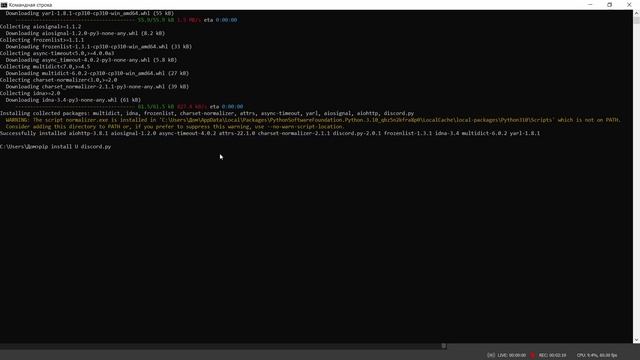Click the CPU and fps status text
The width and height of the screenshot is (640, 360).
pos(597,355)
